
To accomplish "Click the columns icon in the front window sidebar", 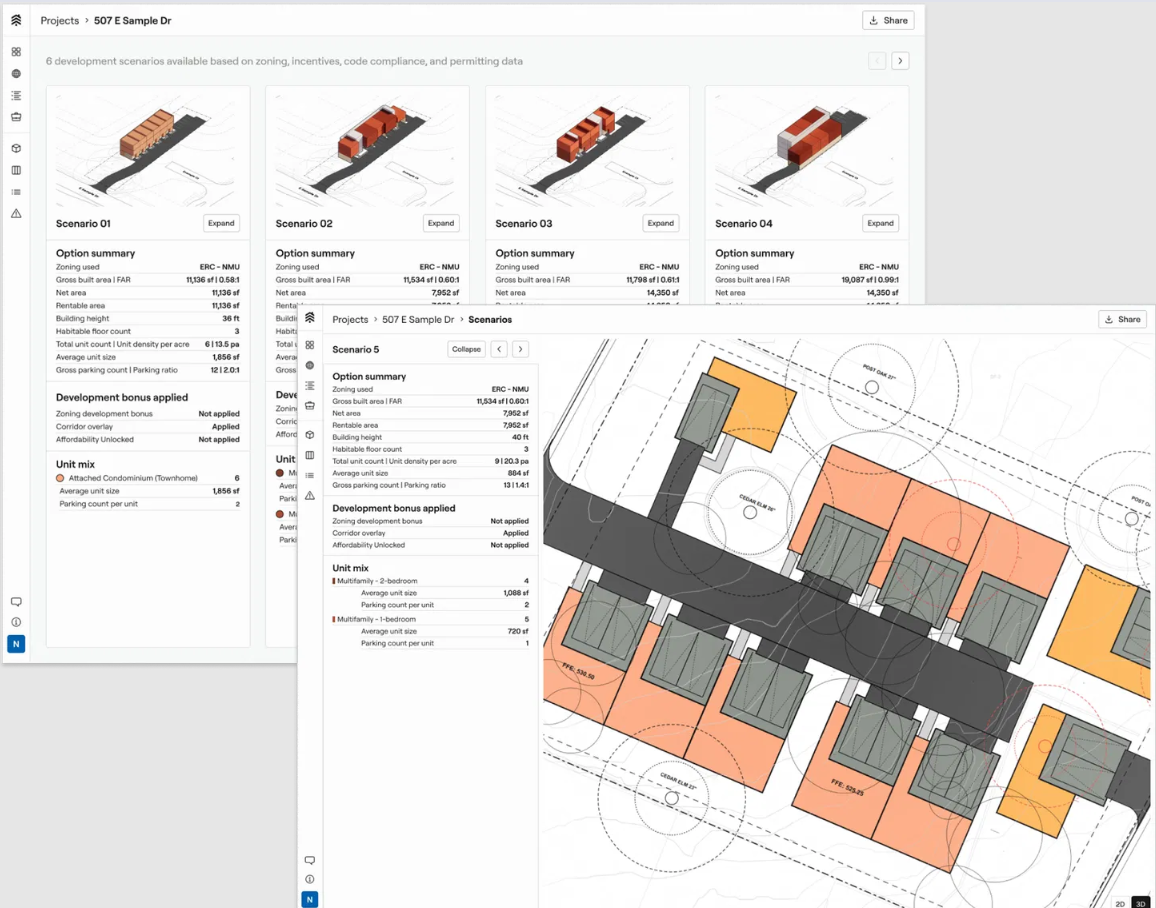I will (x=310, y=456).
